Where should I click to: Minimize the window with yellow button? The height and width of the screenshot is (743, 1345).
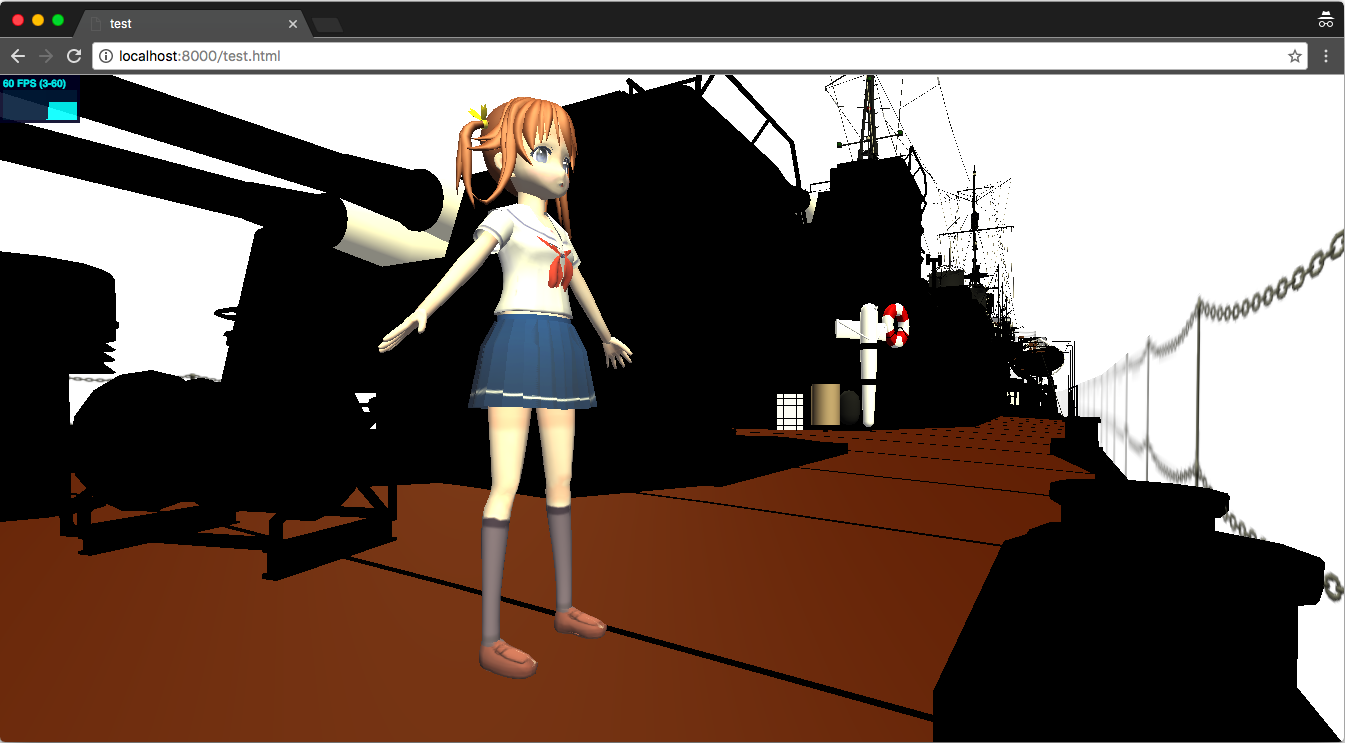[x=38, y=20]
